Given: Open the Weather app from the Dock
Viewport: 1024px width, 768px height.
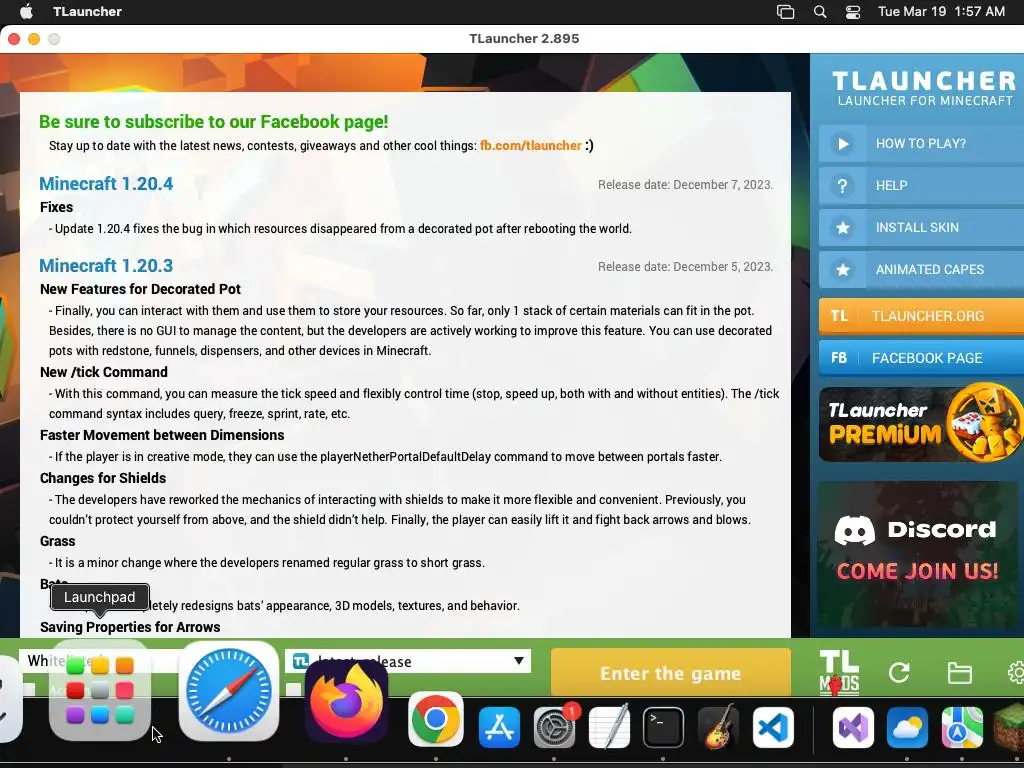Looking at the screenshot, I should [x=908, y=727].
